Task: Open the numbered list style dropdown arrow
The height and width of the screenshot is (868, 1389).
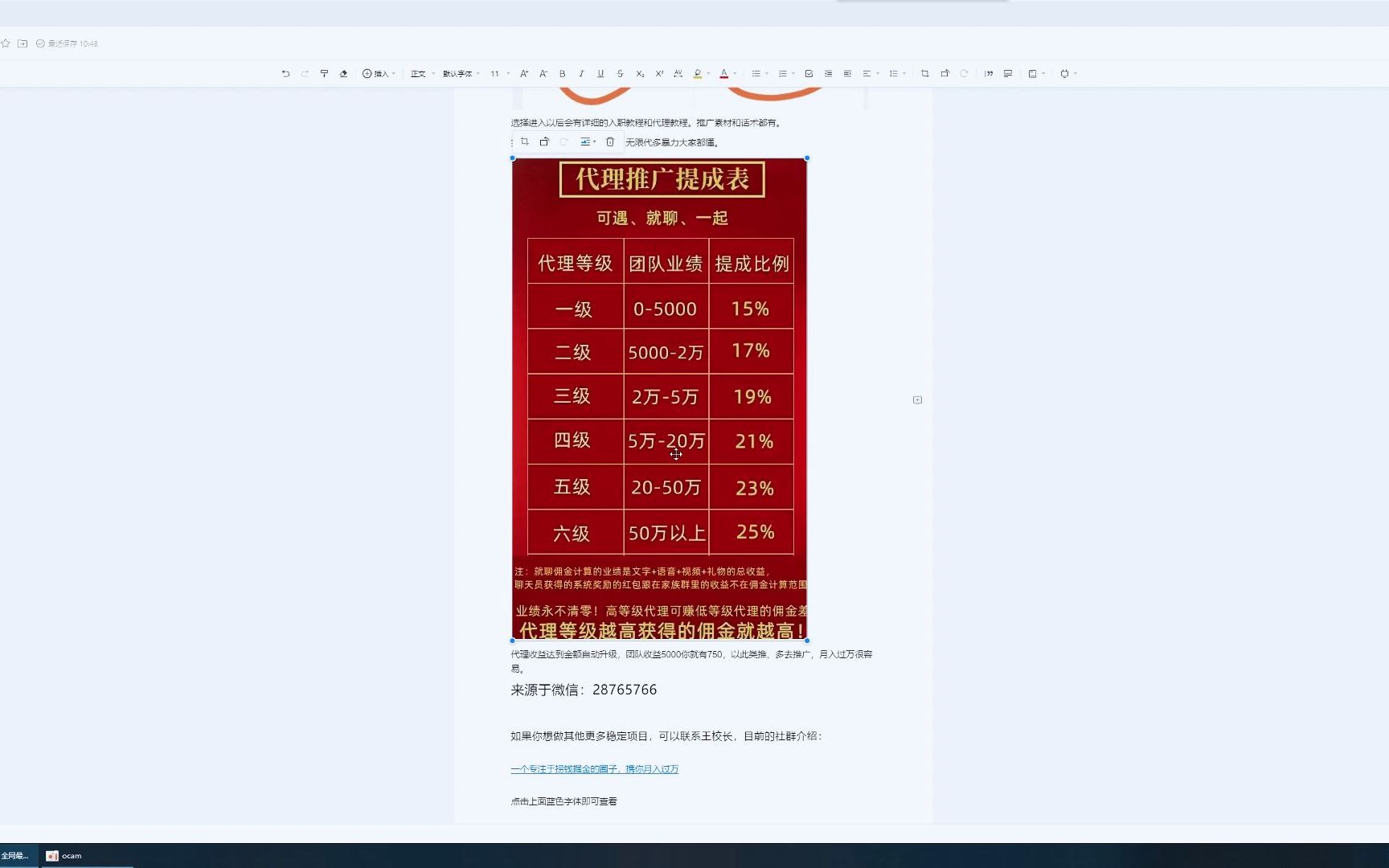Action: (x=793, y=73)
